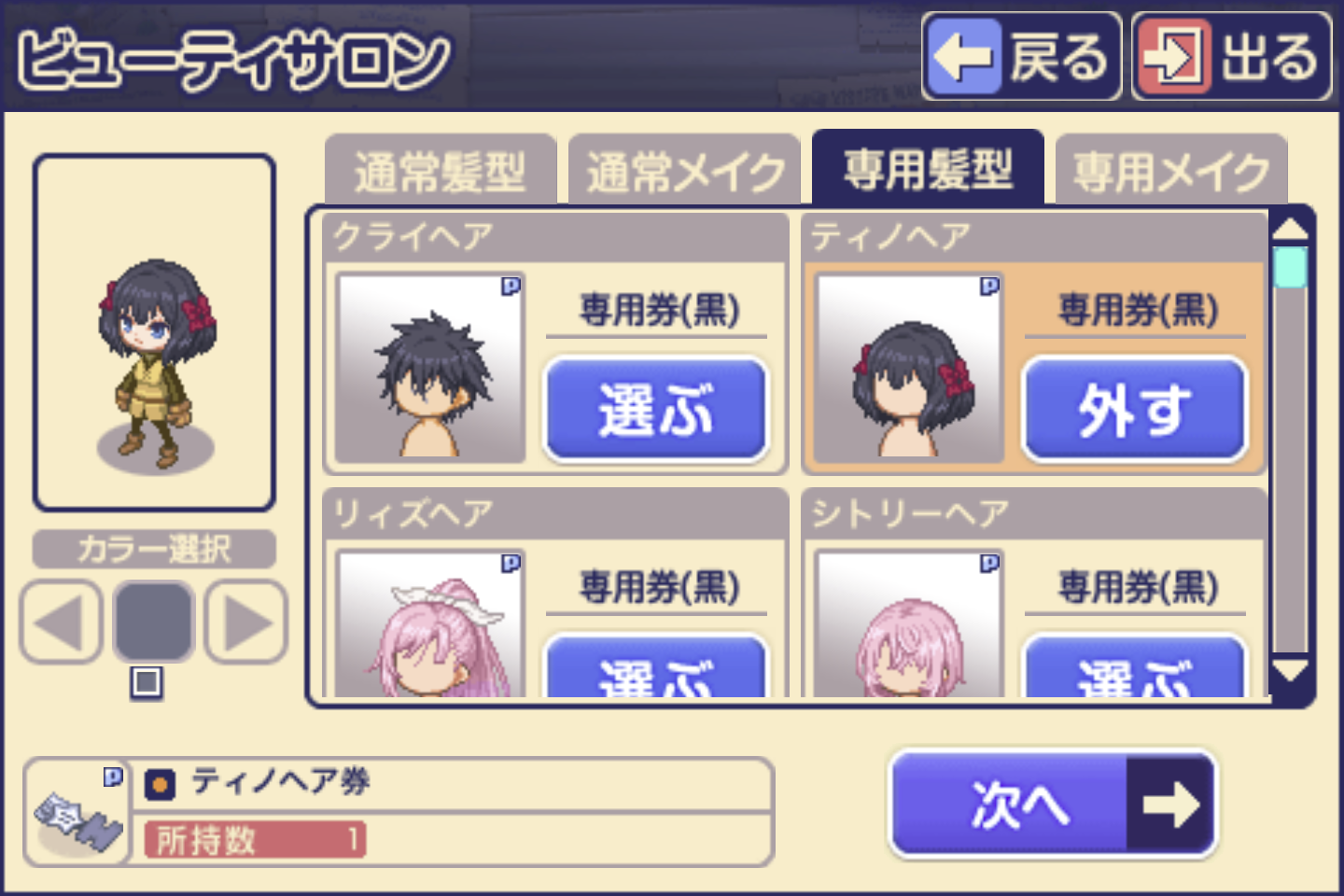Screen dimensions: 1344x896
Task: Click the ticket icon beside ティノヘア券
Action: click(x=77, y=813)
